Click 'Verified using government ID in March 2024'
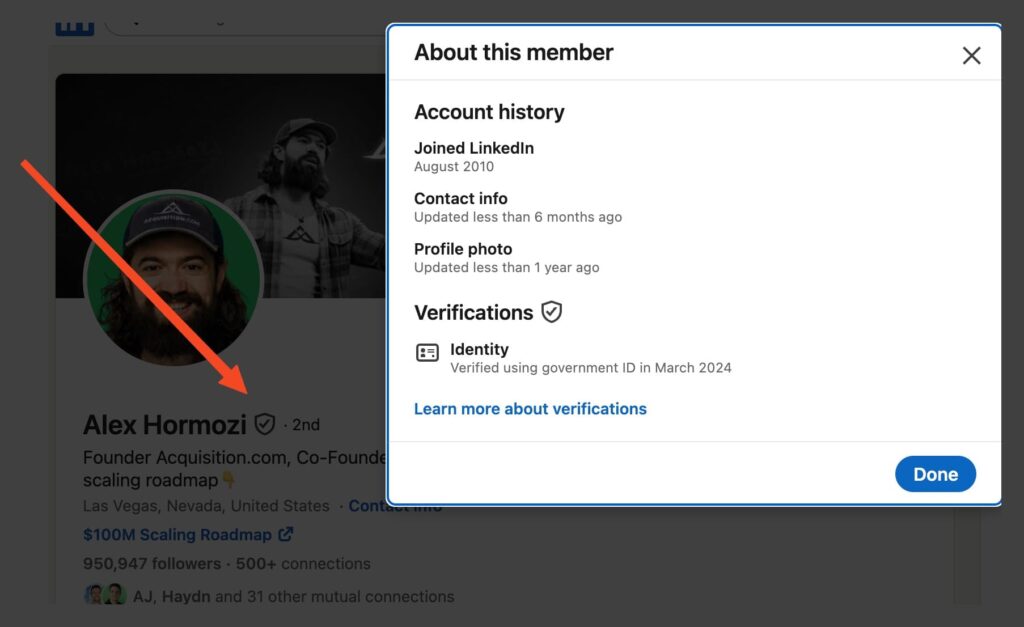This screenshot has width=1024, height=627. (590, 368)
